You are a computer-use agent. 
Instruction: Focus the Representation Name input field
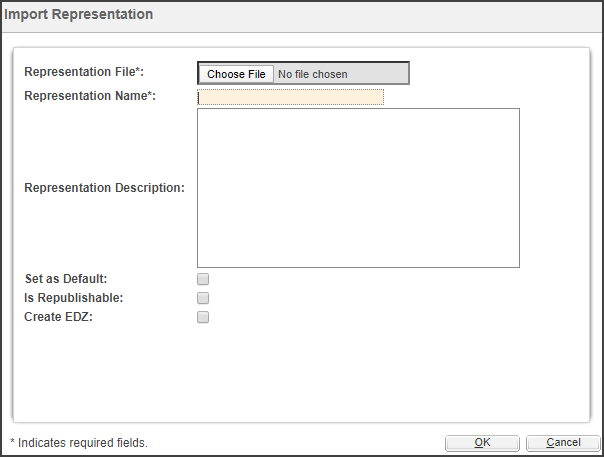pos(290,97)
